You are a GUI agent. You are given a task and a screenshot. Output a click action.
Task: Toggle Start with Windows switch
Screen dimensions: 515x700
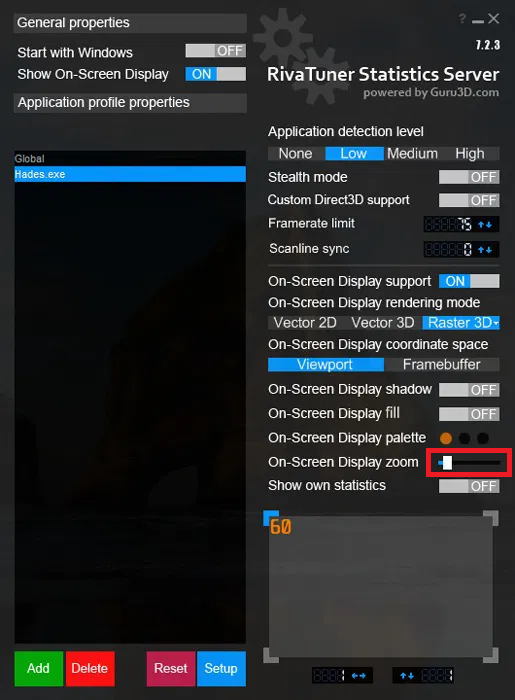click(216, 50)
